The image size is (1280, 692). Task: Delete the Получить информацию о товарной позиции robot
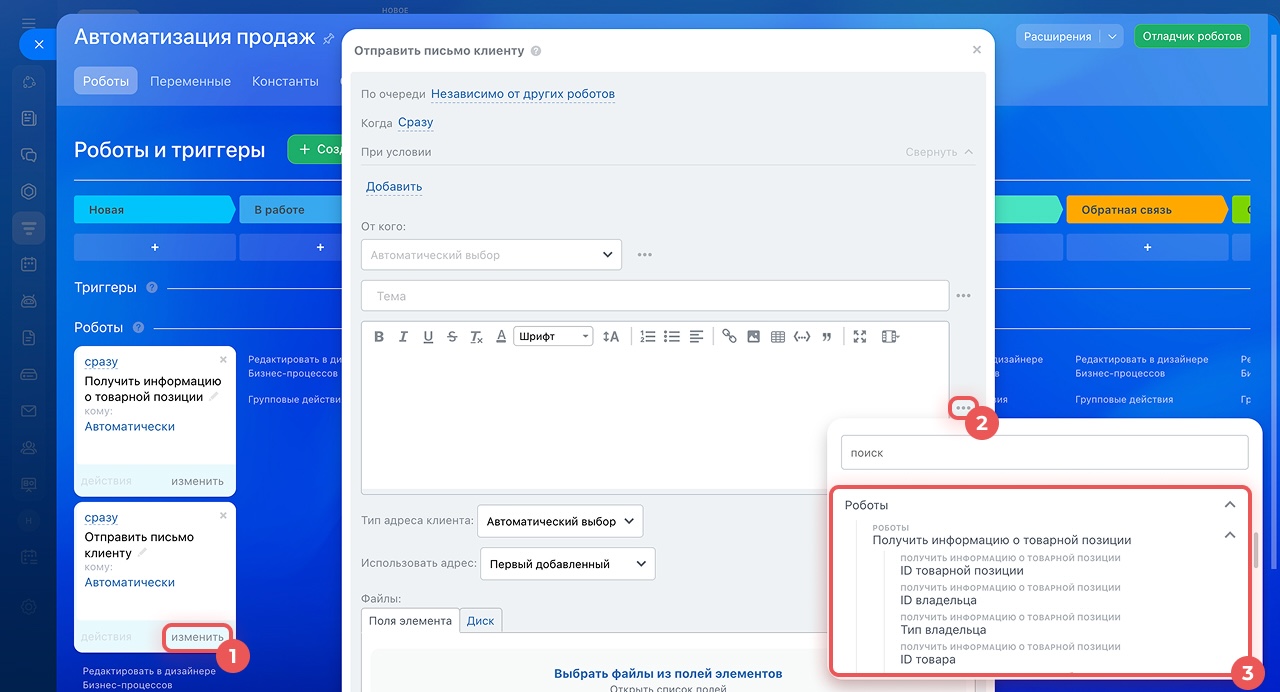(223, 360)
